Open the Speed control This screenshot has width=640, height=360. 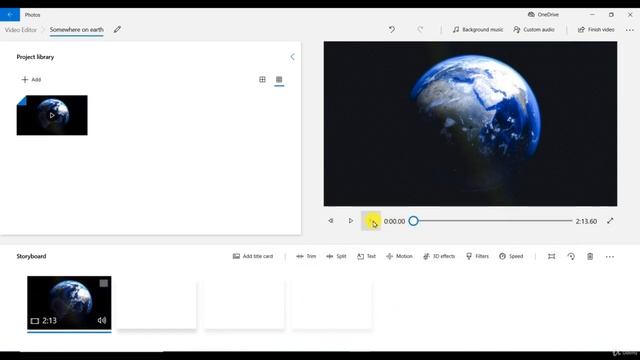511,256
